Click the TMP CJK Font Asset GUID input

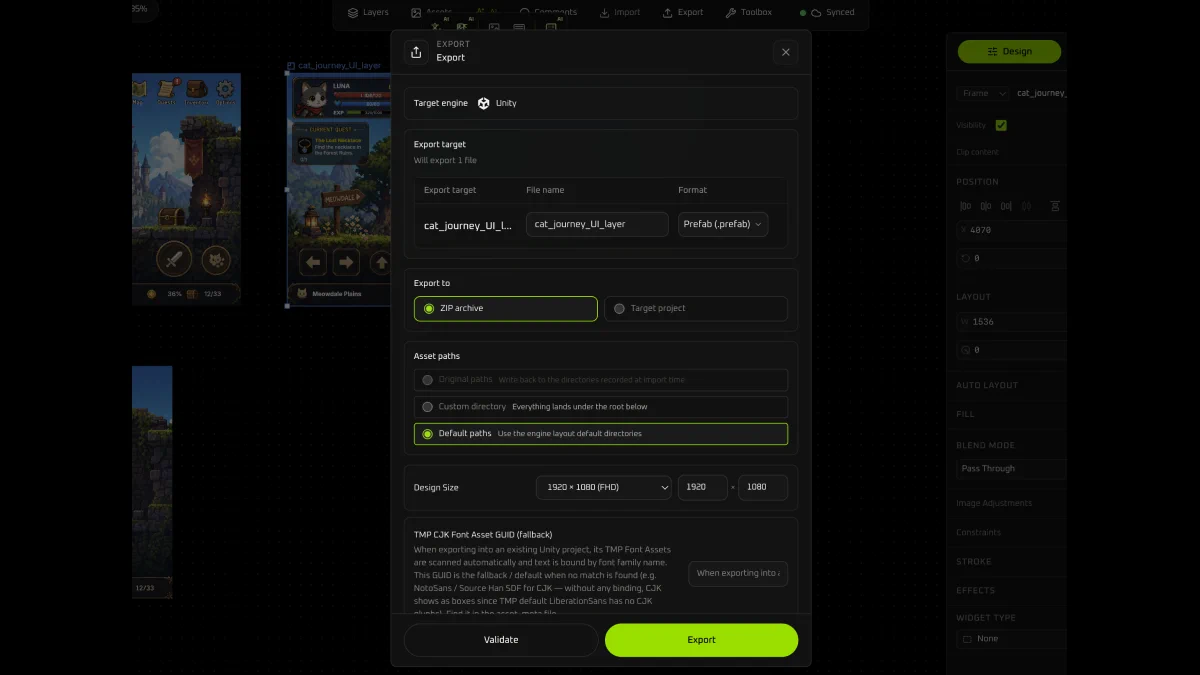pyautogui.click(x=738, y=573)
